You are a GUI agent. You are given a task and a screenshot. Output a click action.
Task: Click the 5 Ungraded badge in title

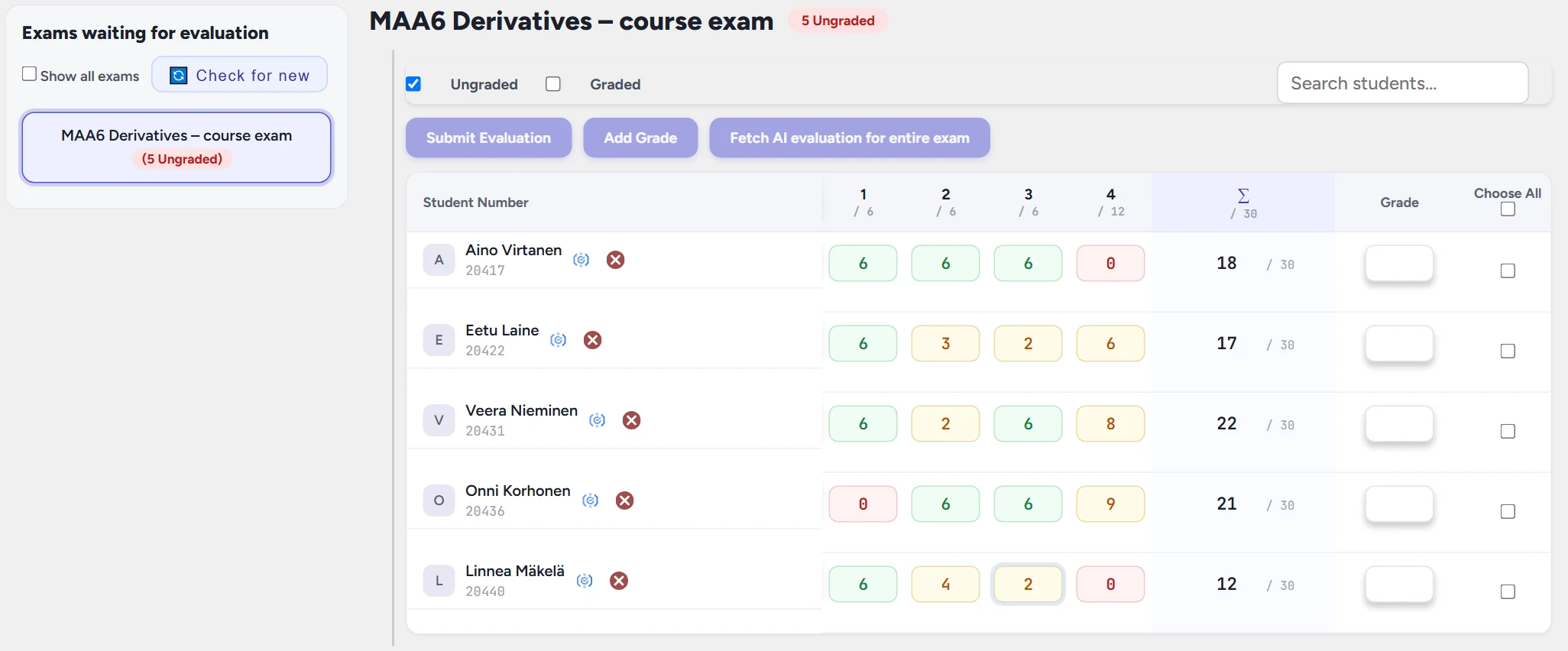click(x=837, y=21)
